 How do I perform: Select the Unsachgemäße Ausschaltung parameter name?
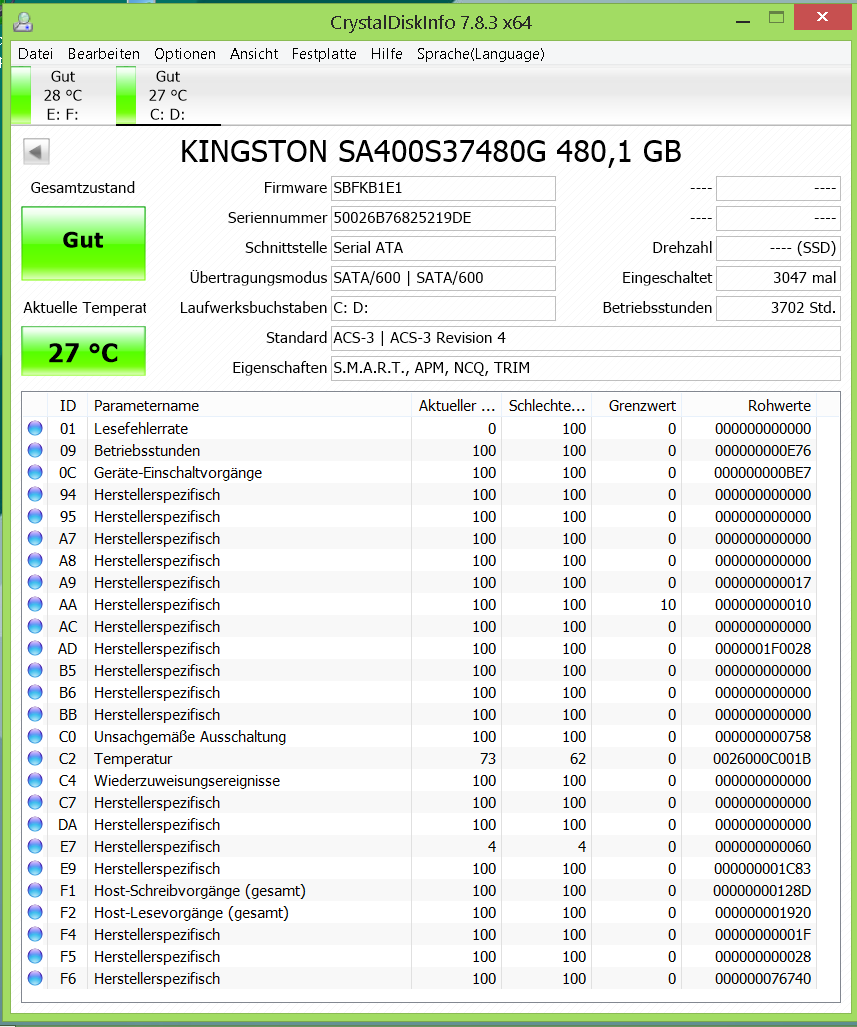coord(190,737)
